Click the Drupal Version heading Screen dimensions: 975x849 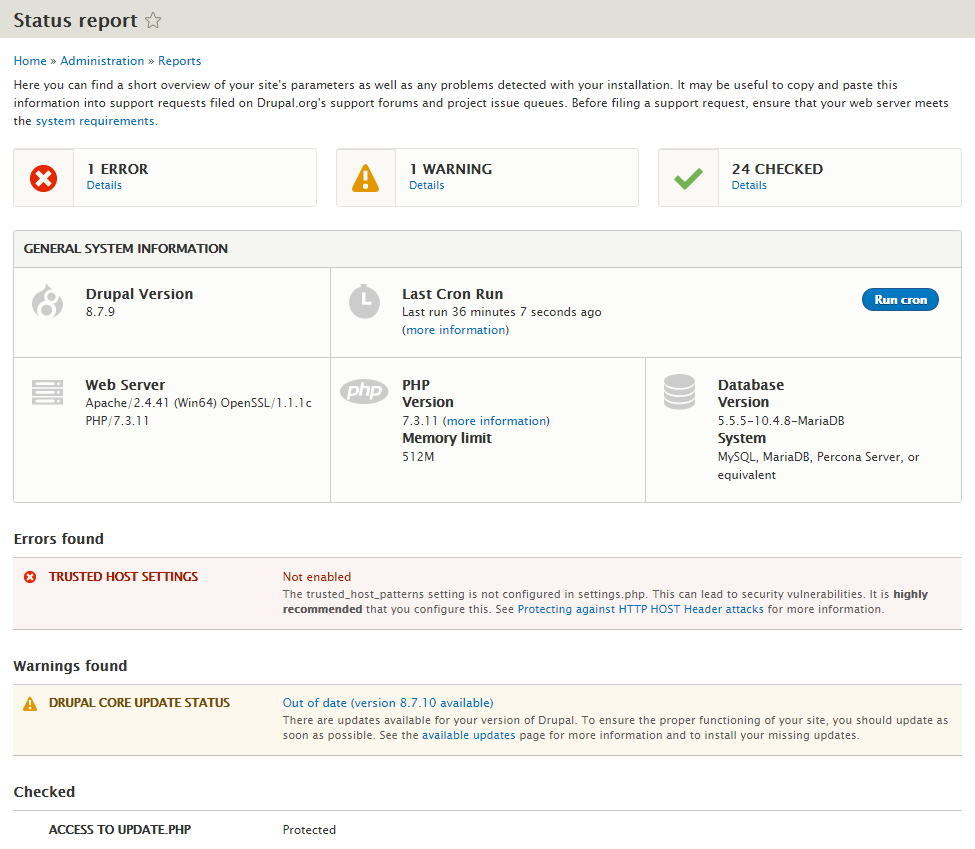[139, 294]
